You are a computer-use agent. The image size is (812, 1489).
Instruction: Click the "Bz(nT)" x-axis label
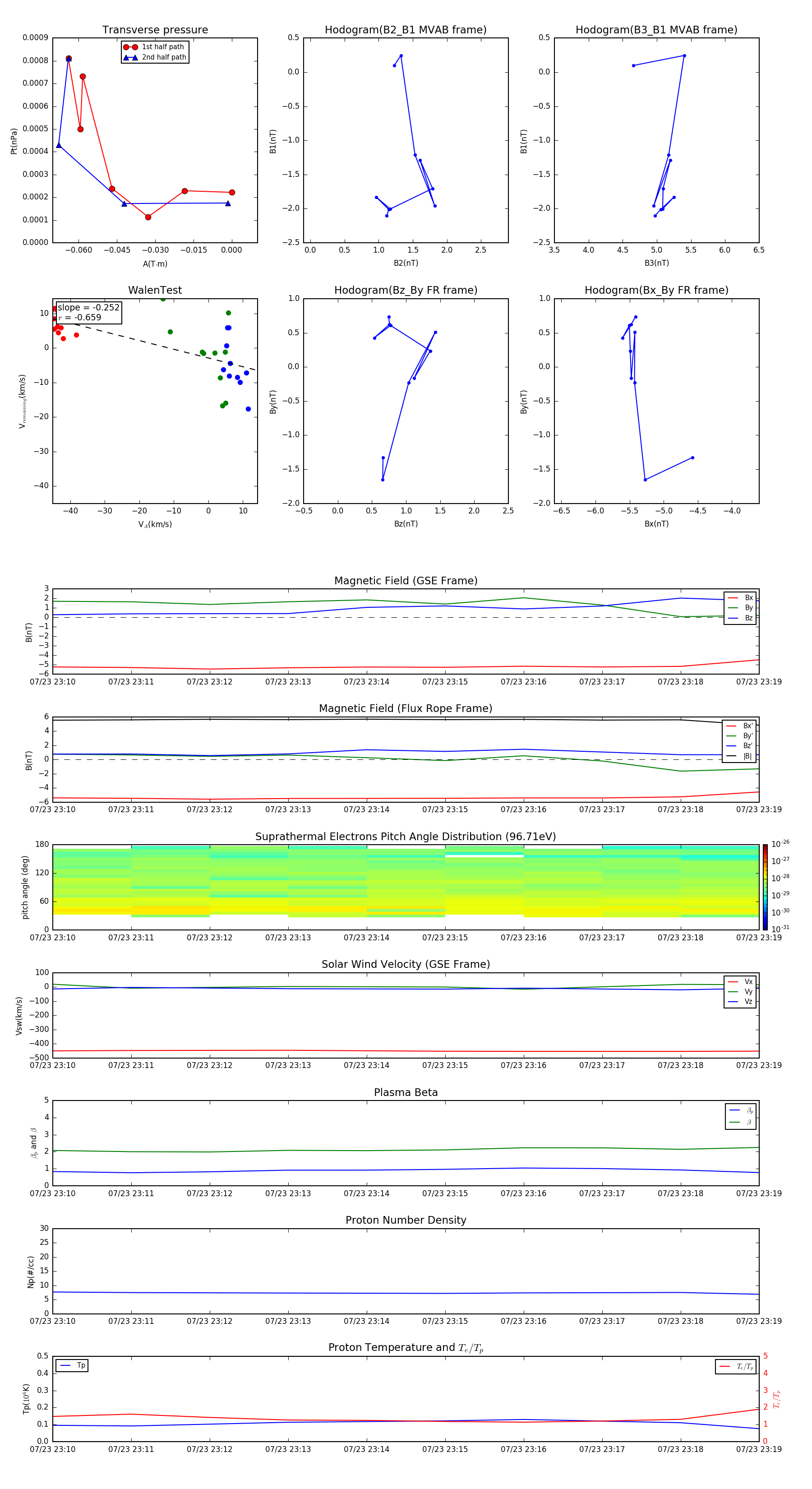tap(406, 524)
